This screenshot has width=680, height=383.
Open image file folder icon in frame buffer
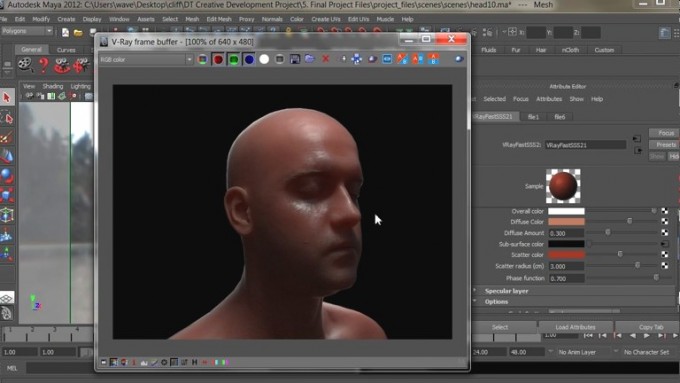coord(310,59)
